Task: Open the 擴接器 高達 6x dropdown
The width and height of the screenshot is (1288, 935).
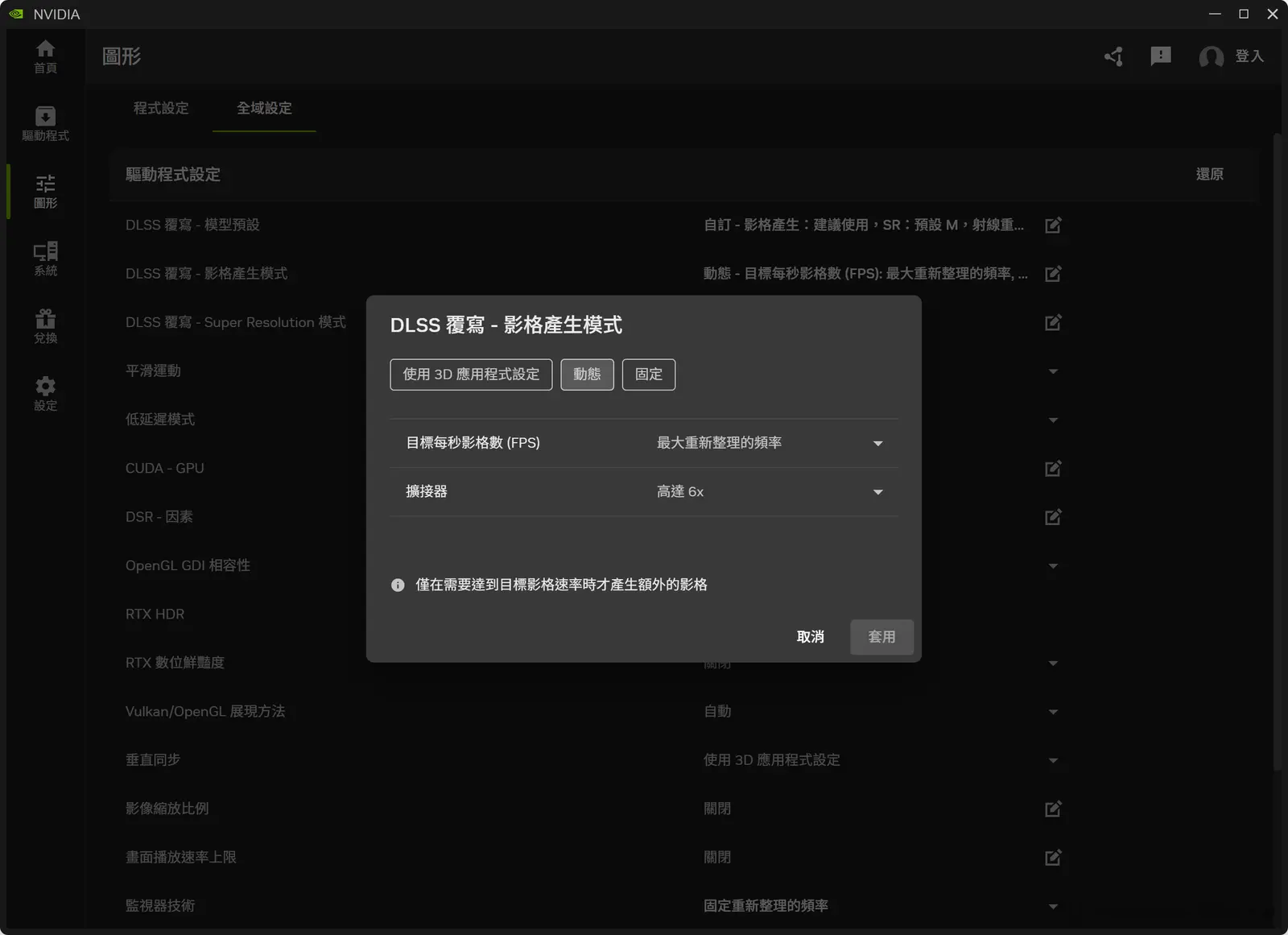Action: point(771,492)
